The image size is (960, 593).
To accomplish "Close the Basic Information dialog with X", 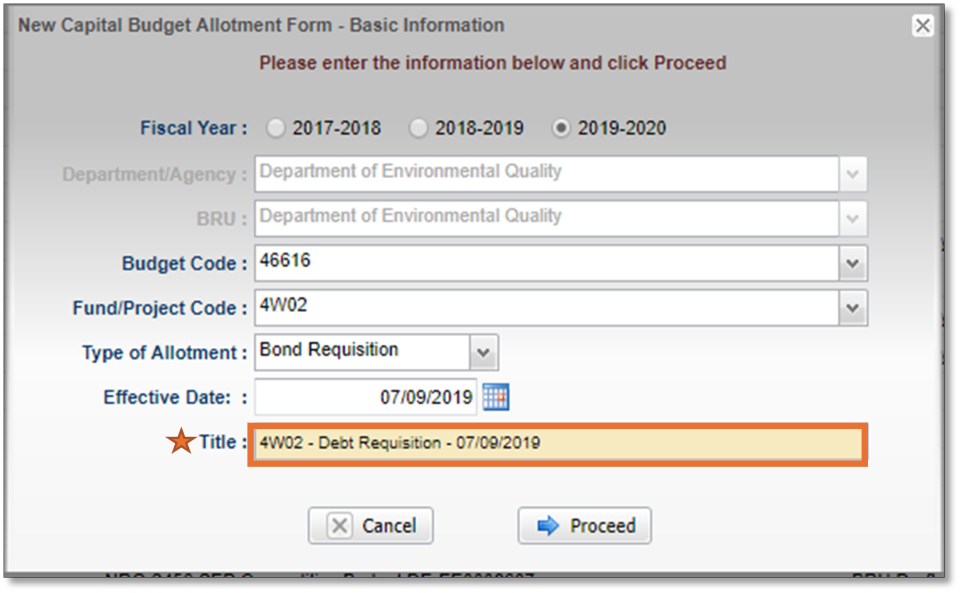I will coord(922,26).
